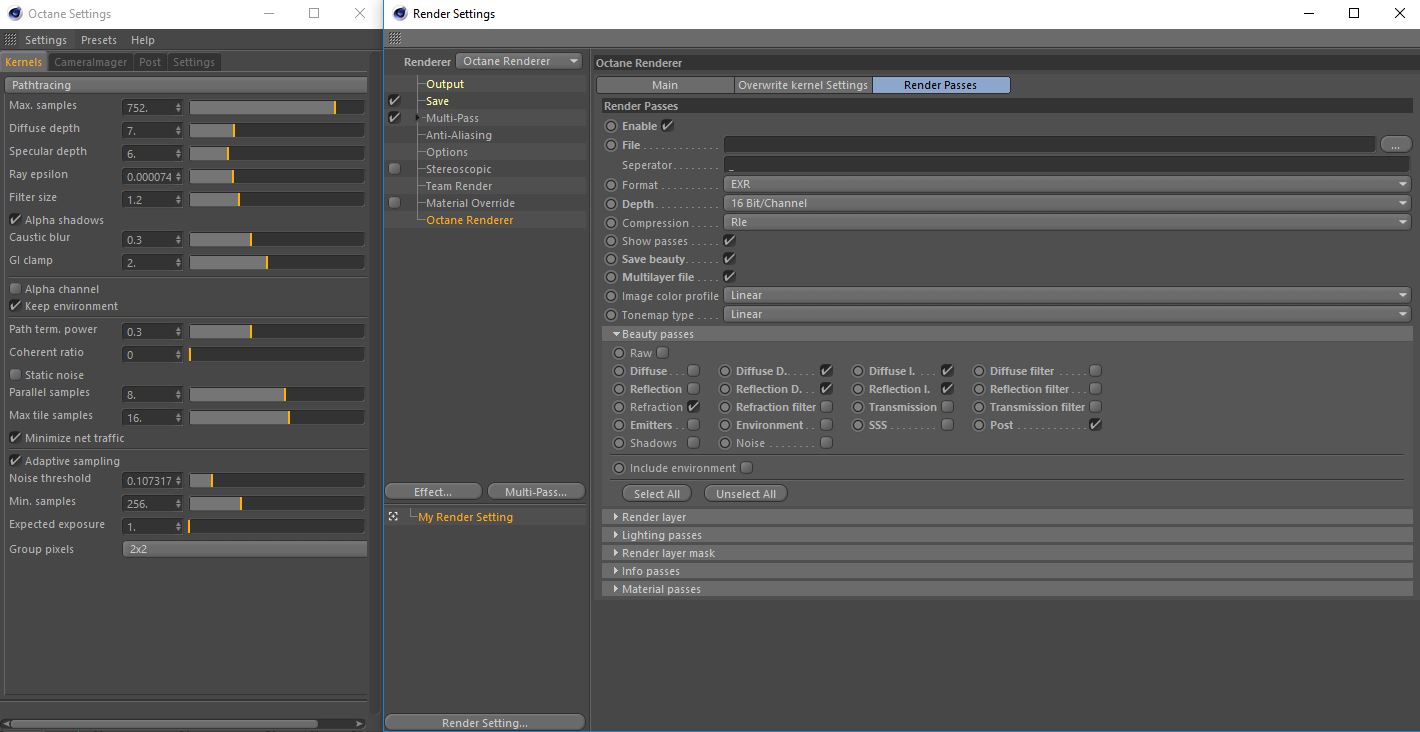This screenshot has width=1420, height=732.
Task: Open the Tonemap type dropdown
Action: point(1066,315)
